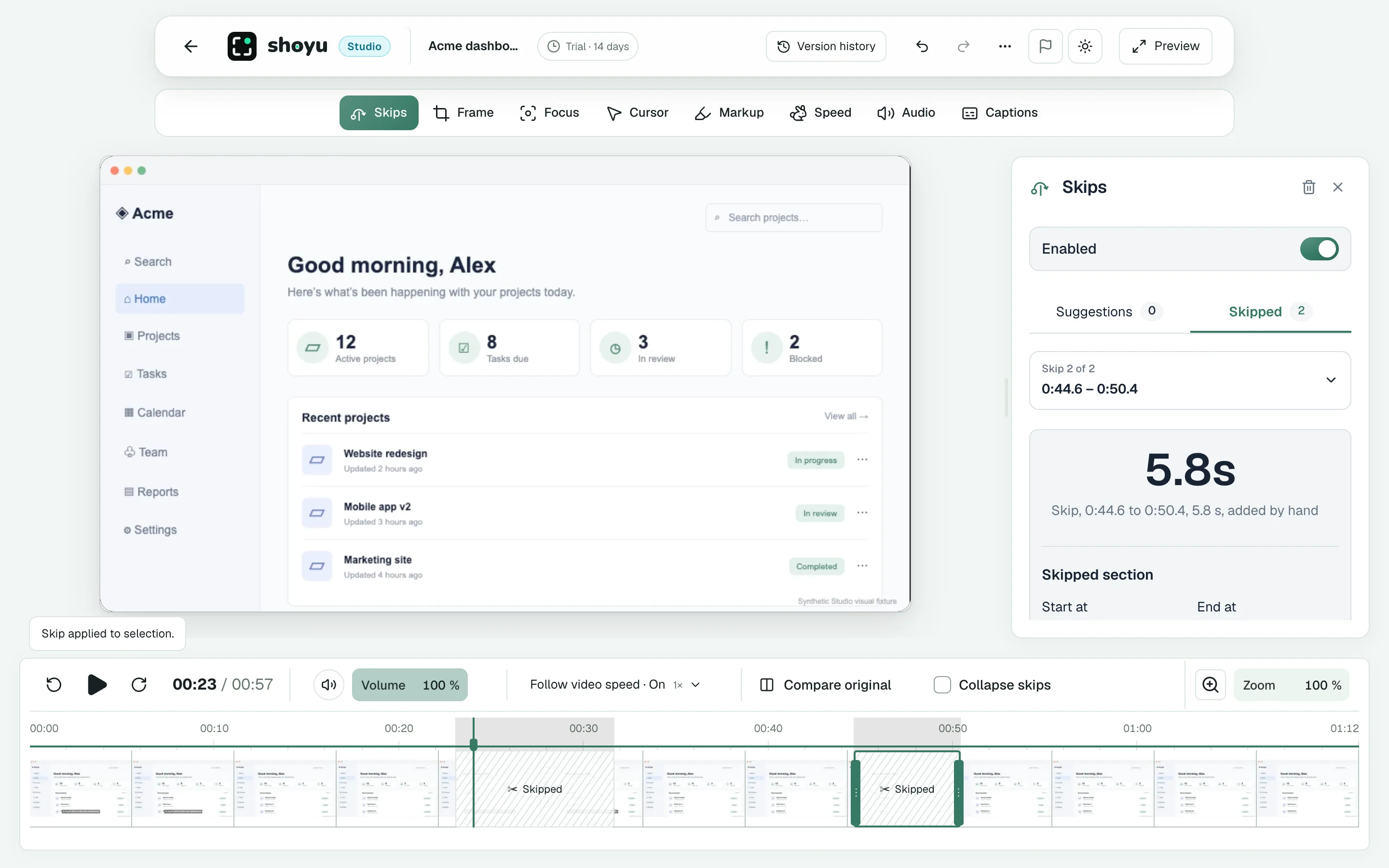
Task: Click the zoom magnifier icon
Action: pos(1211,684)
